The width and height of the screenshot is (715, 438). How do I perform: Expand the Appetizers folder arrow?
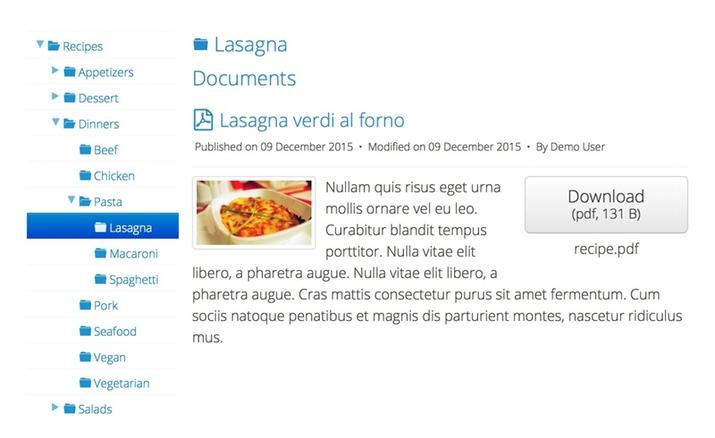point(55,70)
